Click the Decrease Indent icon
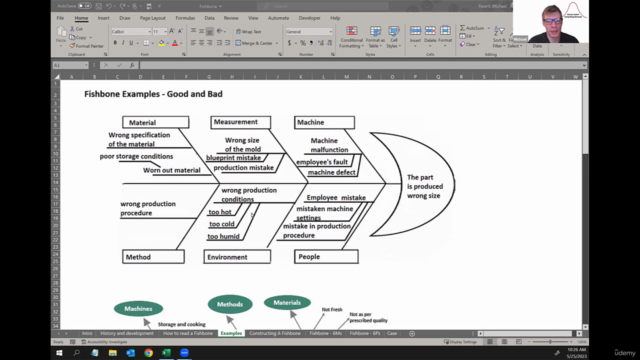Viewport: 640px width, 360px height. (x=219, y=43)
